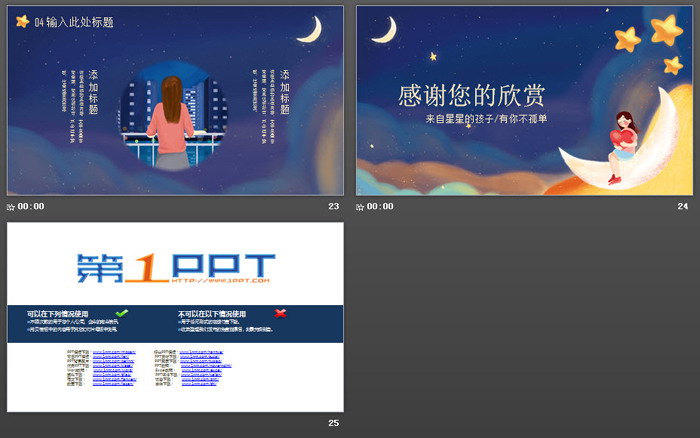Image resolution: width=700 pixels, height=438 pixels.
Task: Click the transition star icon under slide 24
Action: point(360,207)
